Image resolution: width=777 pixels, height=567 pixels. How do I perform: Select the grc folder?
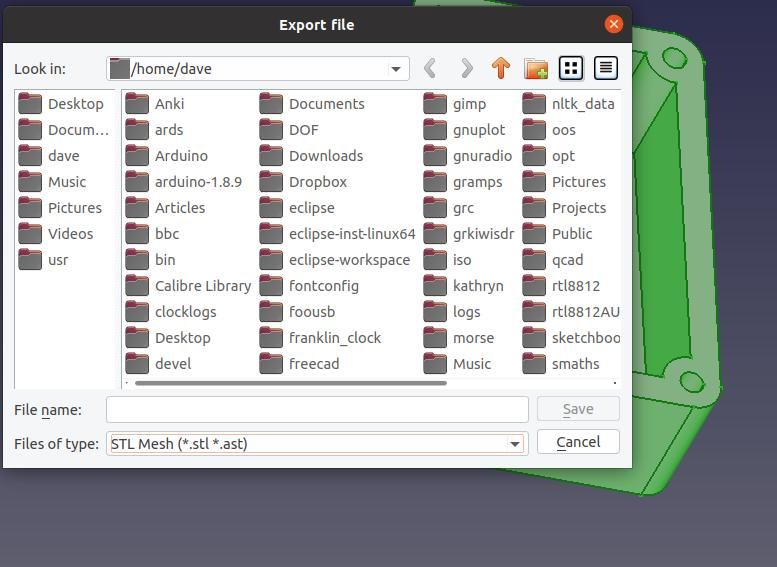point(449,208)
